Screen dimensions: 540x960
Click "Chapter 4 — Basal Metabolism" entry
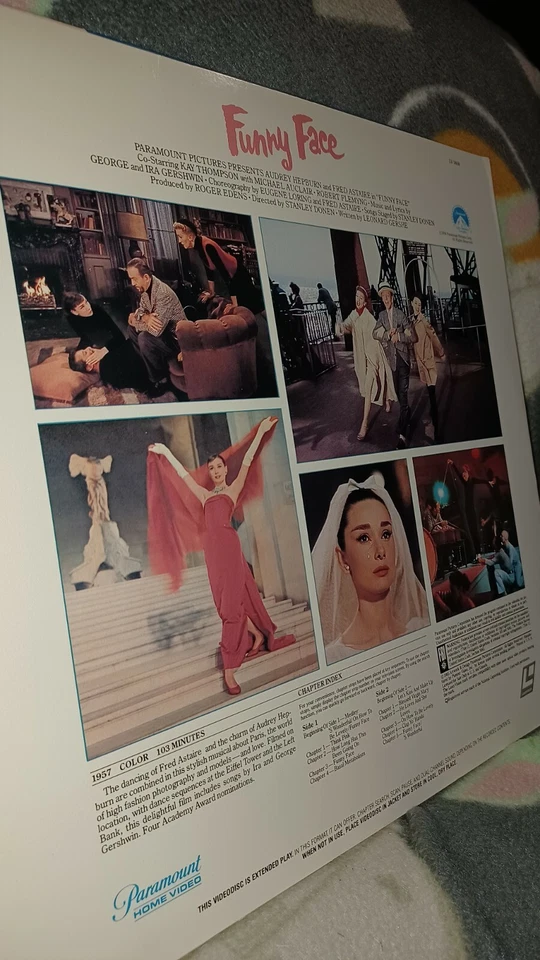point(337,767)
